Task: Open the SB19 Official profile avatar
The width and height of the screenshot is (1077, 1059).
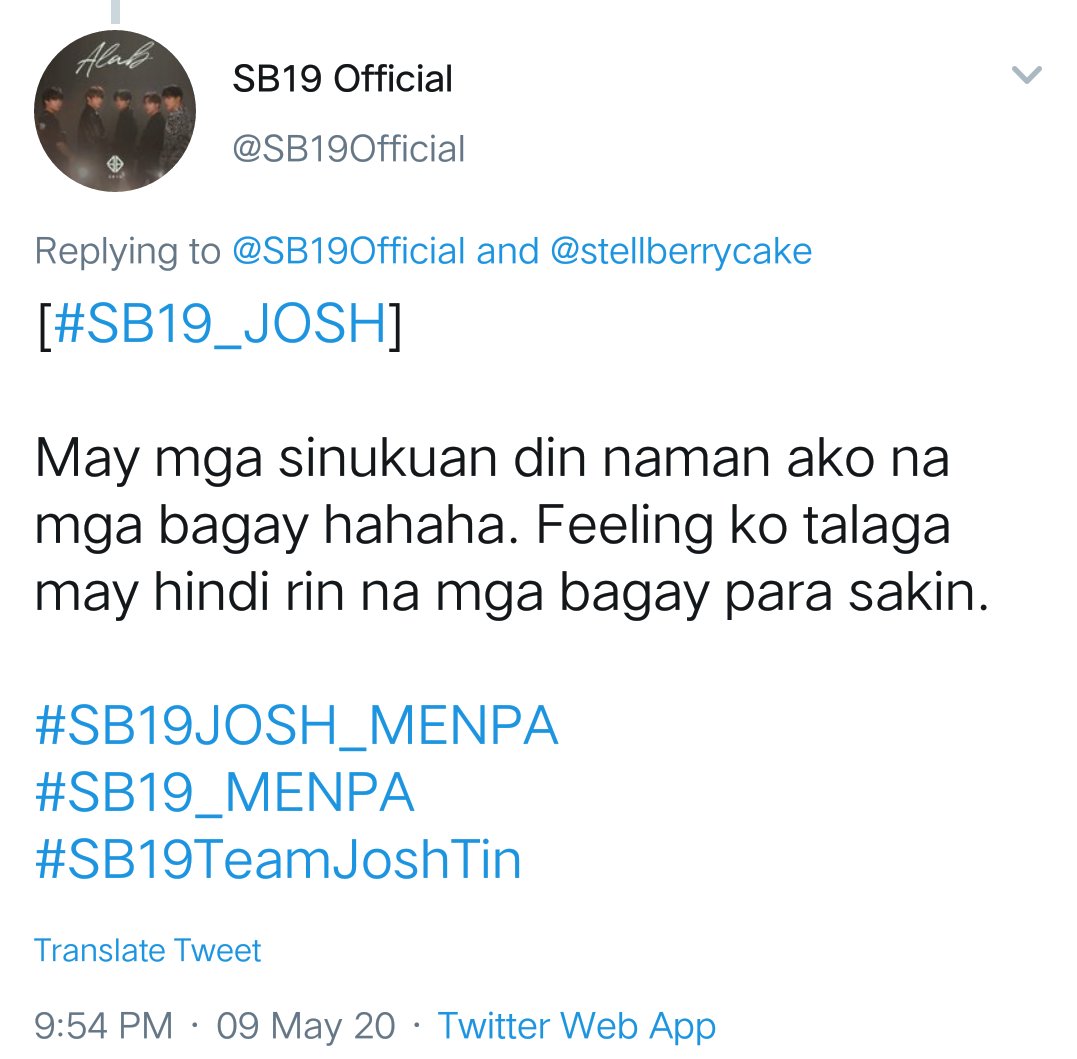Action: tap(115, 111)
